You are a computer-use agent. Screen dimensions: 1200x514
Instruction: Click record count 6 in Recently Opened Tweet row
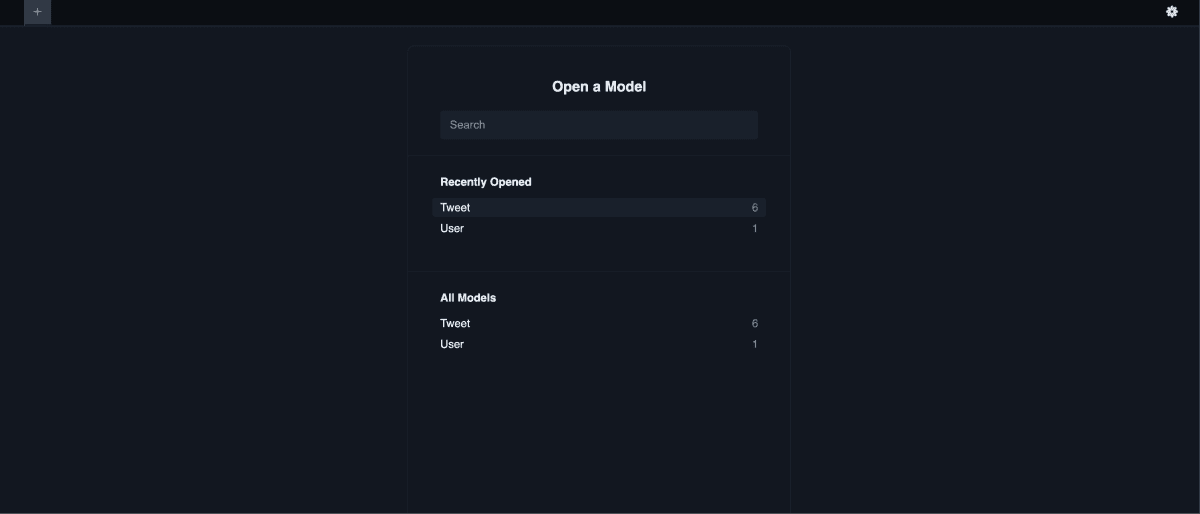coord(755,208)
